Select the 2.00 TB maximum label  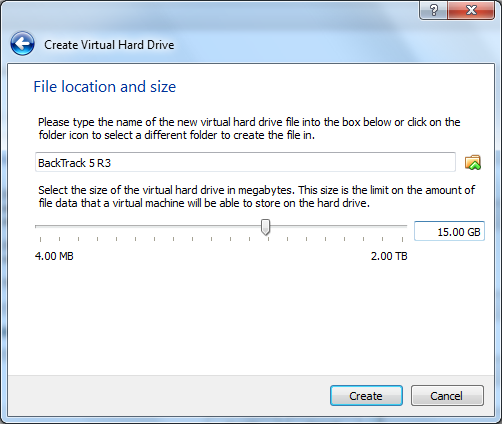[389, 256]
